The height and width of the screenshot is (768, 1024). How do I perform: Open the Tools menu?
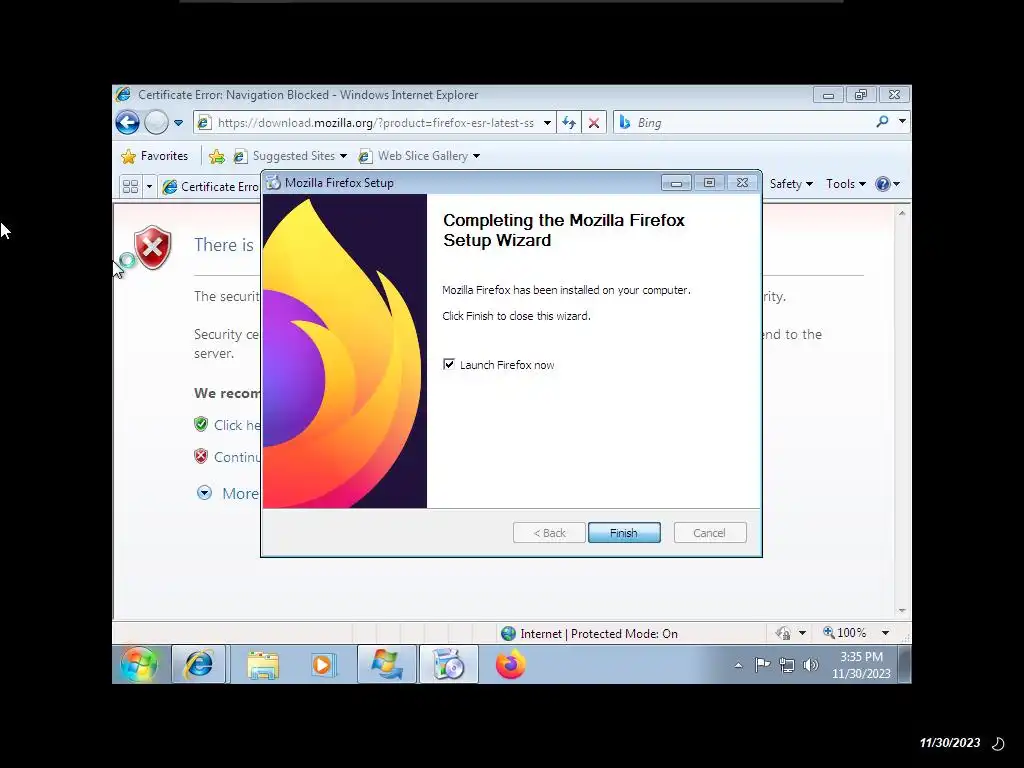click(846, 184)
